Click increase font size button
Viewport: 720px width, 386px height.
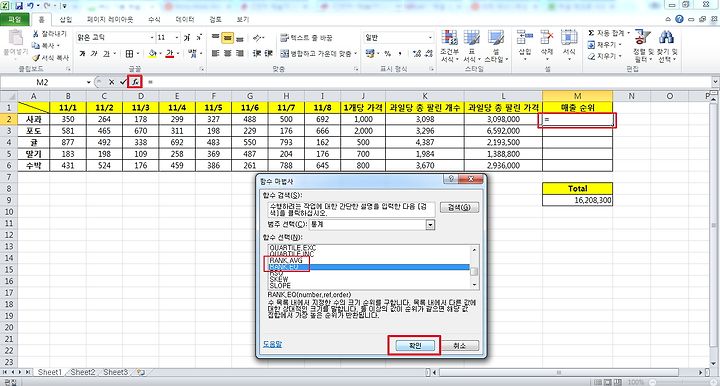[x=187, y=38]
